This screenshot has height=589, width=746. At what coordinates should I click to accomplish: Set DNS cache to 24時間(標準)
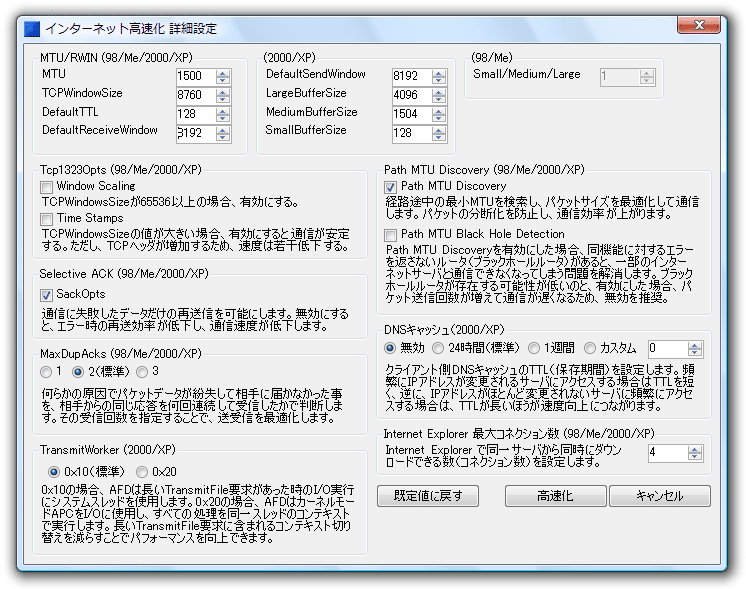pos(438,348)
